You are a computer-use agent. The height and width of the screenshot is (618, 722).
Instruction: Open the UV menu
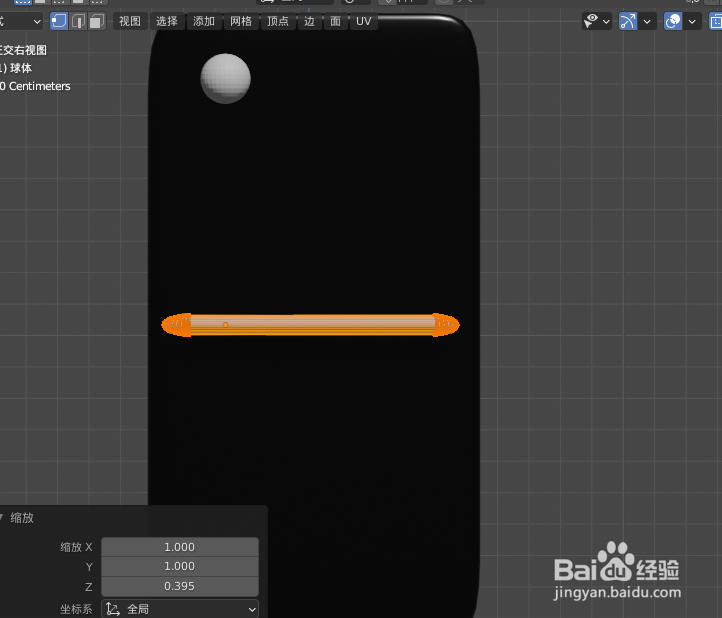364,21
